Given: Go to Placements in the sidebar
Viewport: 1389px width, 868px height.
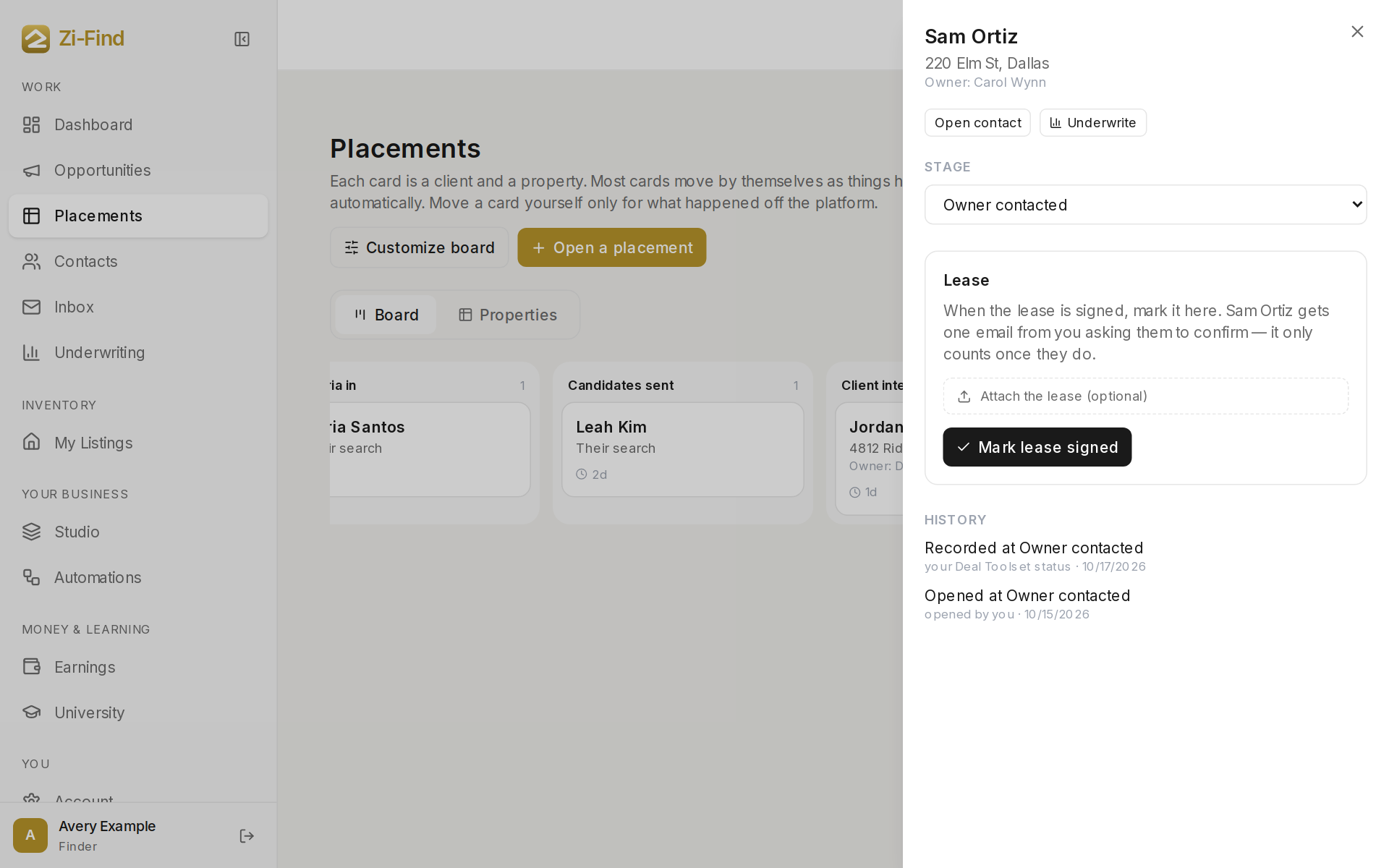Looking at the screenshot, I should (x=138, y=216).
